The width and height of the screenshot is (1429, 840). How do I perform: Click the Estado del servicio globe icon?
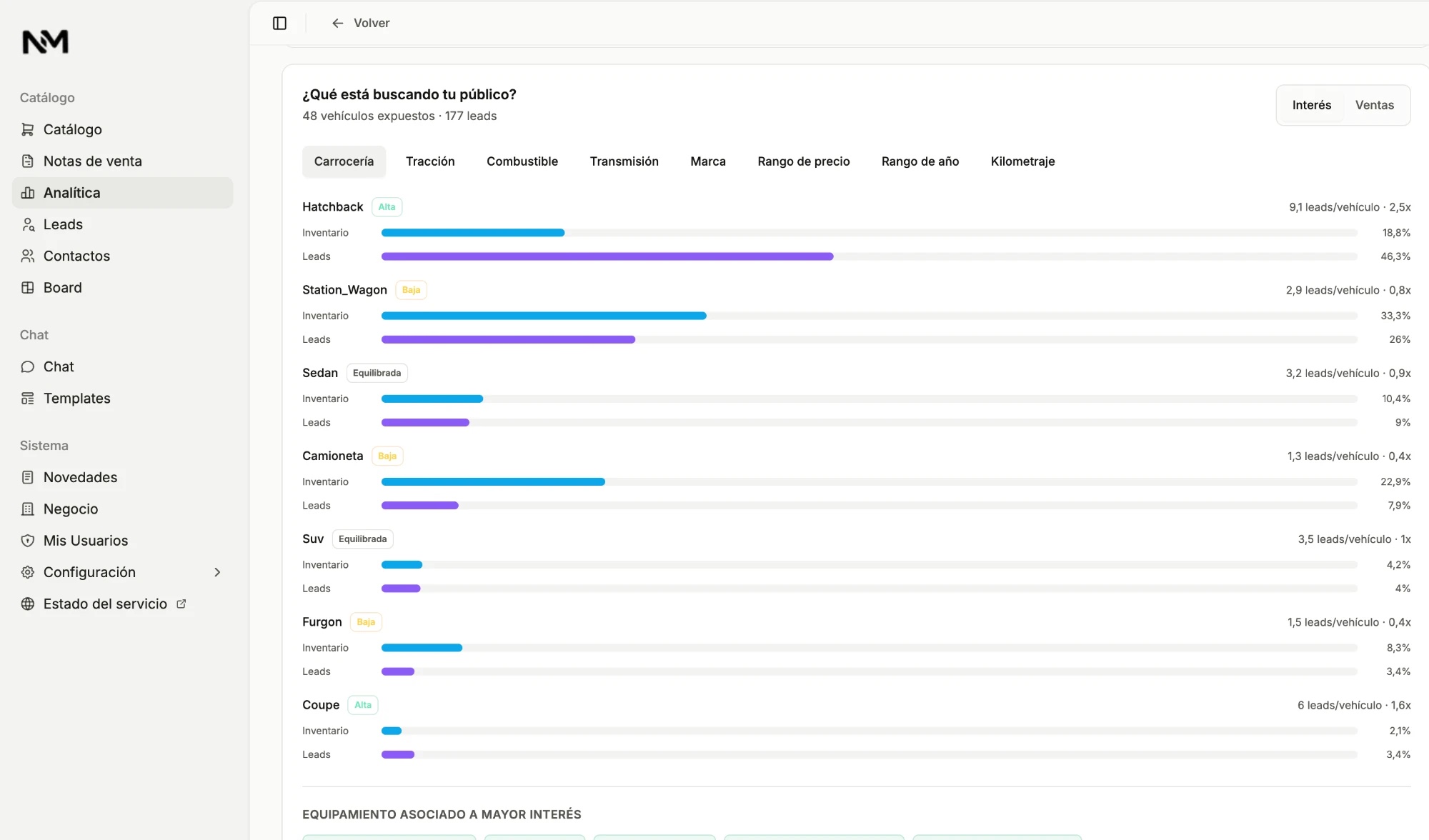(28, 604)
